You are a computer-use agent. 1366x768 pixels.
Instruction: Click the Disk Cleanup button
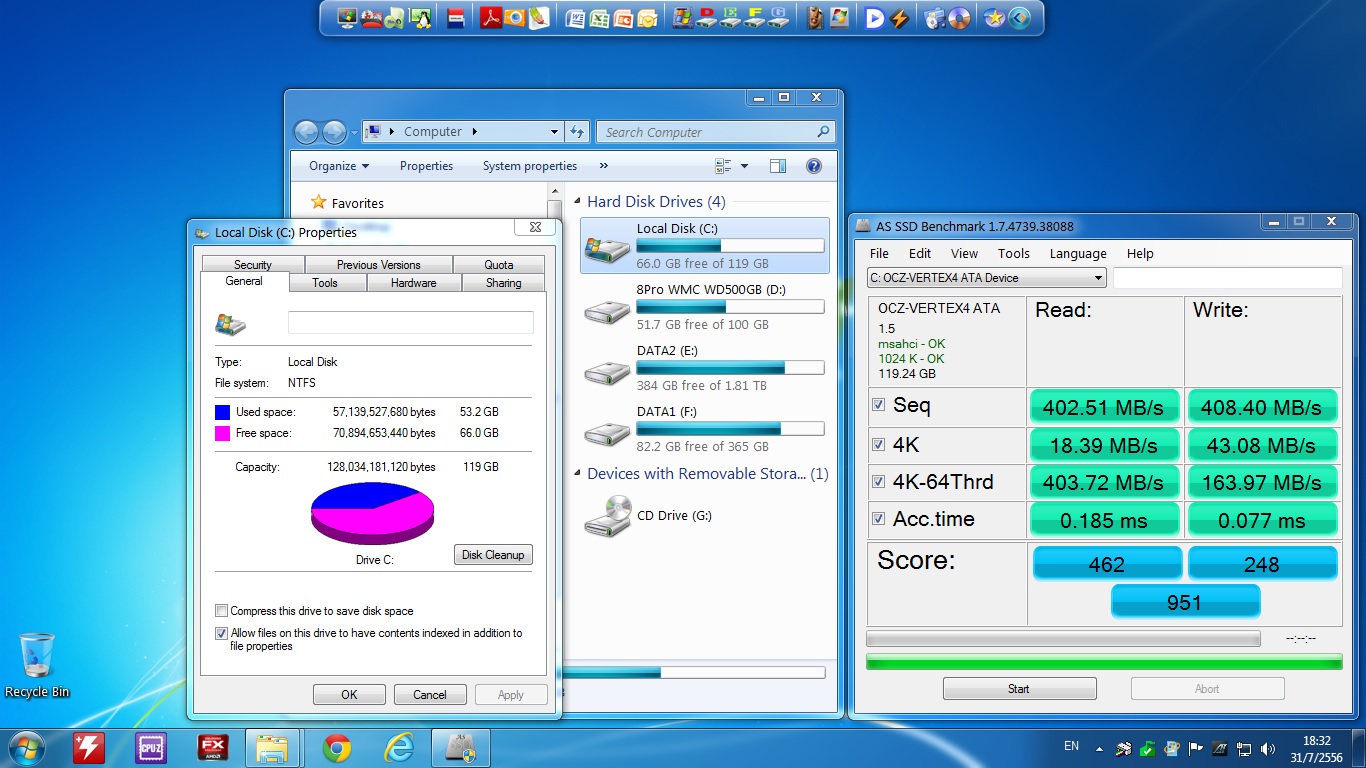493,555
